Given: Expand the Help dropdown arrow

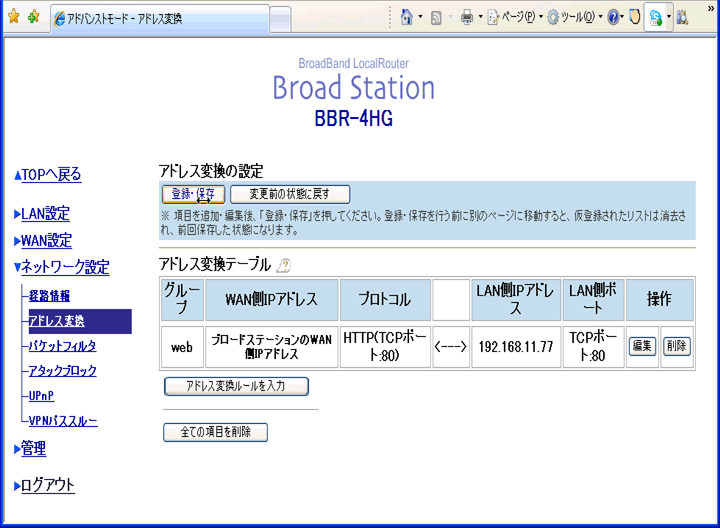Looking at the screenshot, I should tap(622, 17).
